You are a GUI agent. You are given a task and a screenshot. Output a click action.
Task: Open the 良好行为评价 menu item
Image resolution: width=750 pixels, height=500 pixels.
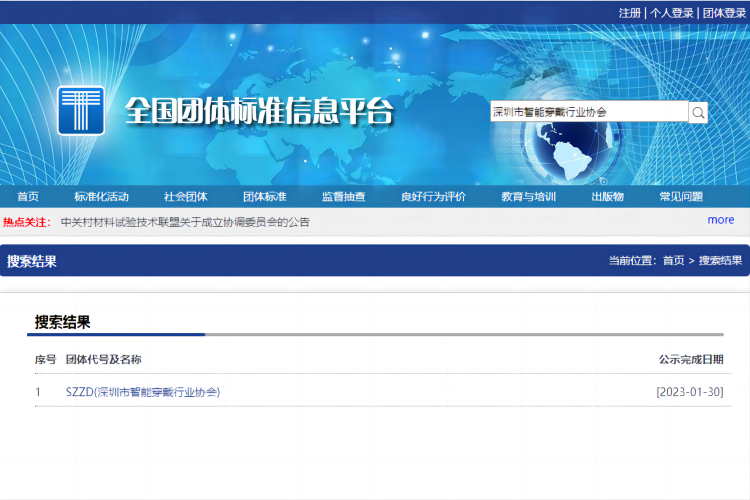433,197
